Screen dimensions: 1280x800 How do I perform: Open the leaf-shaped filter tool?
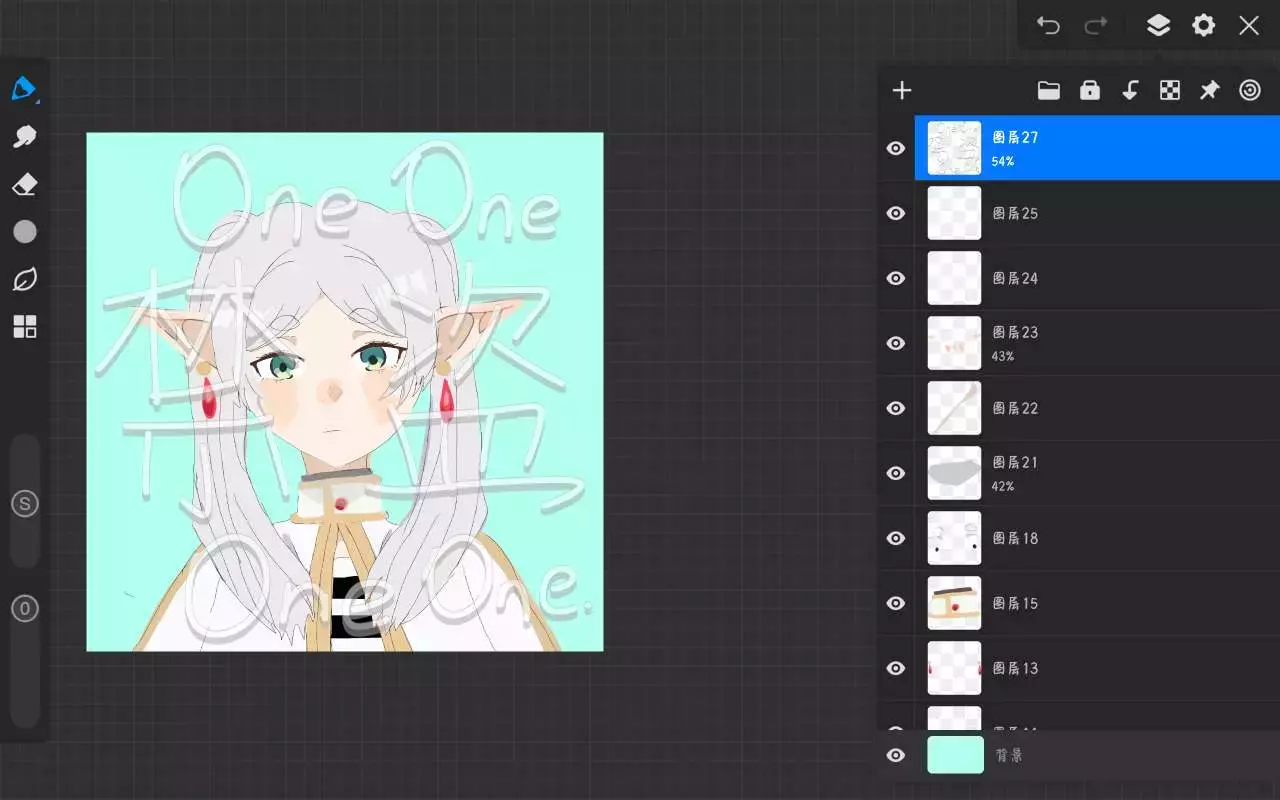(x=24, y=280)
